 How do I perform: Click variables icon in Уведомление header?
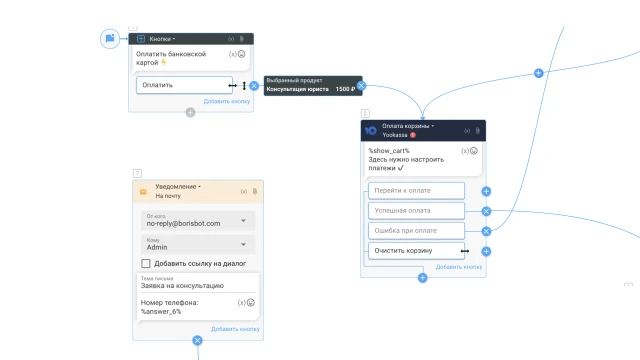(x=244, y=191)
